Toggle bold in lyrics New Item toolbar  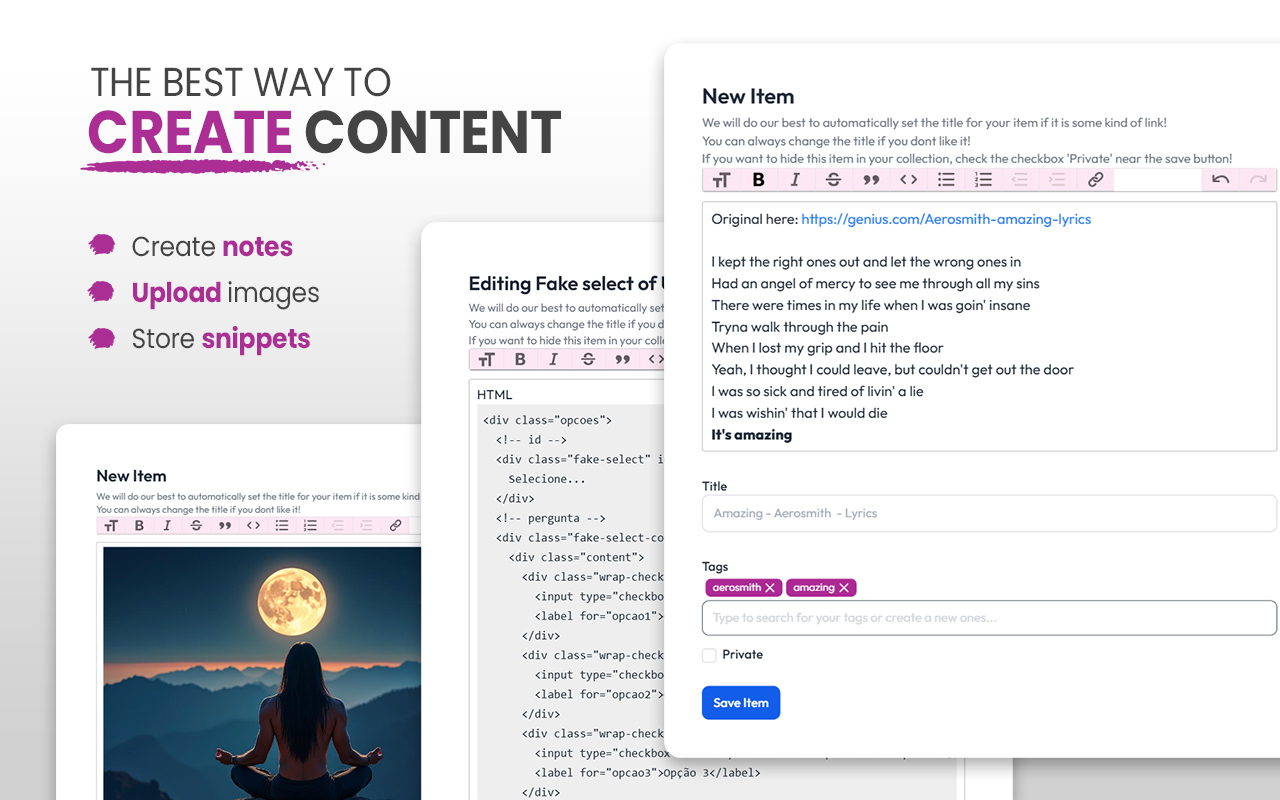click(758, 180)
